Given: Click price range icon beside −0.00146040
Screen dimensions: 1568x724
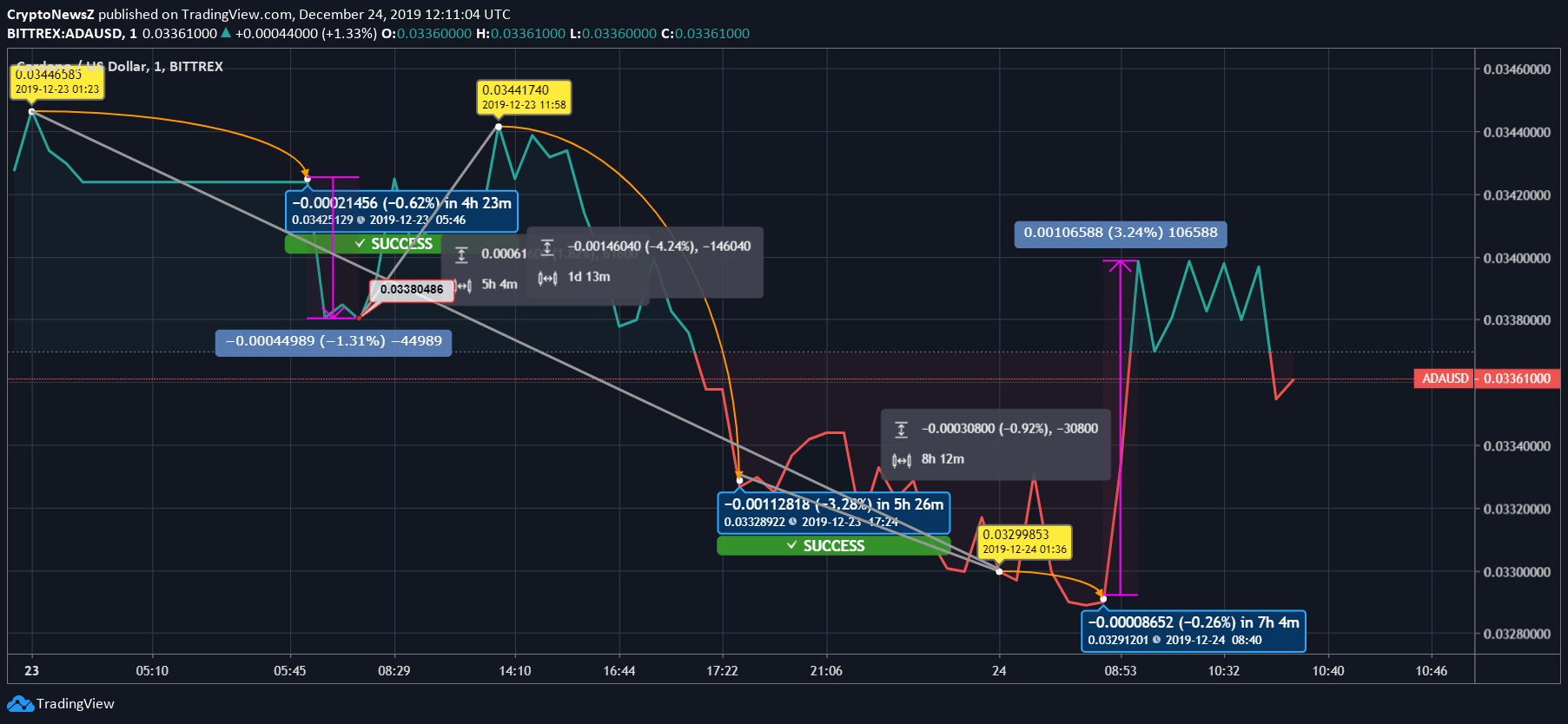Looking at the screenshot, I should click(x=547, y=247).
